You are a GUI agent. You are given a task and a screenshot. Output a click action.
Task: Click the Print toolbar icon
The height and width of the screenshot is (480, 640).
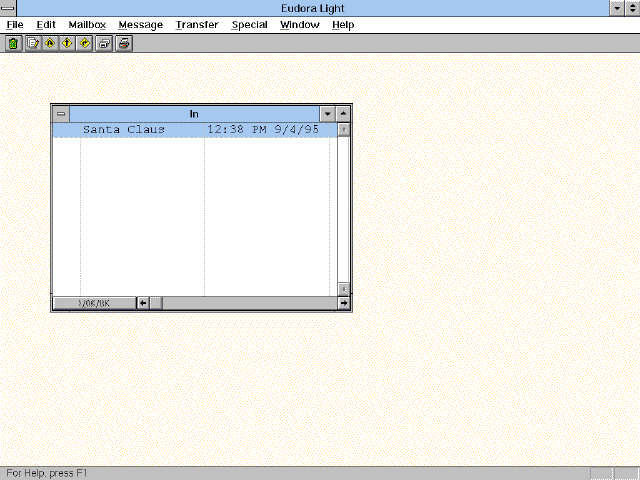pyautogui.click(x=124, y=43)
